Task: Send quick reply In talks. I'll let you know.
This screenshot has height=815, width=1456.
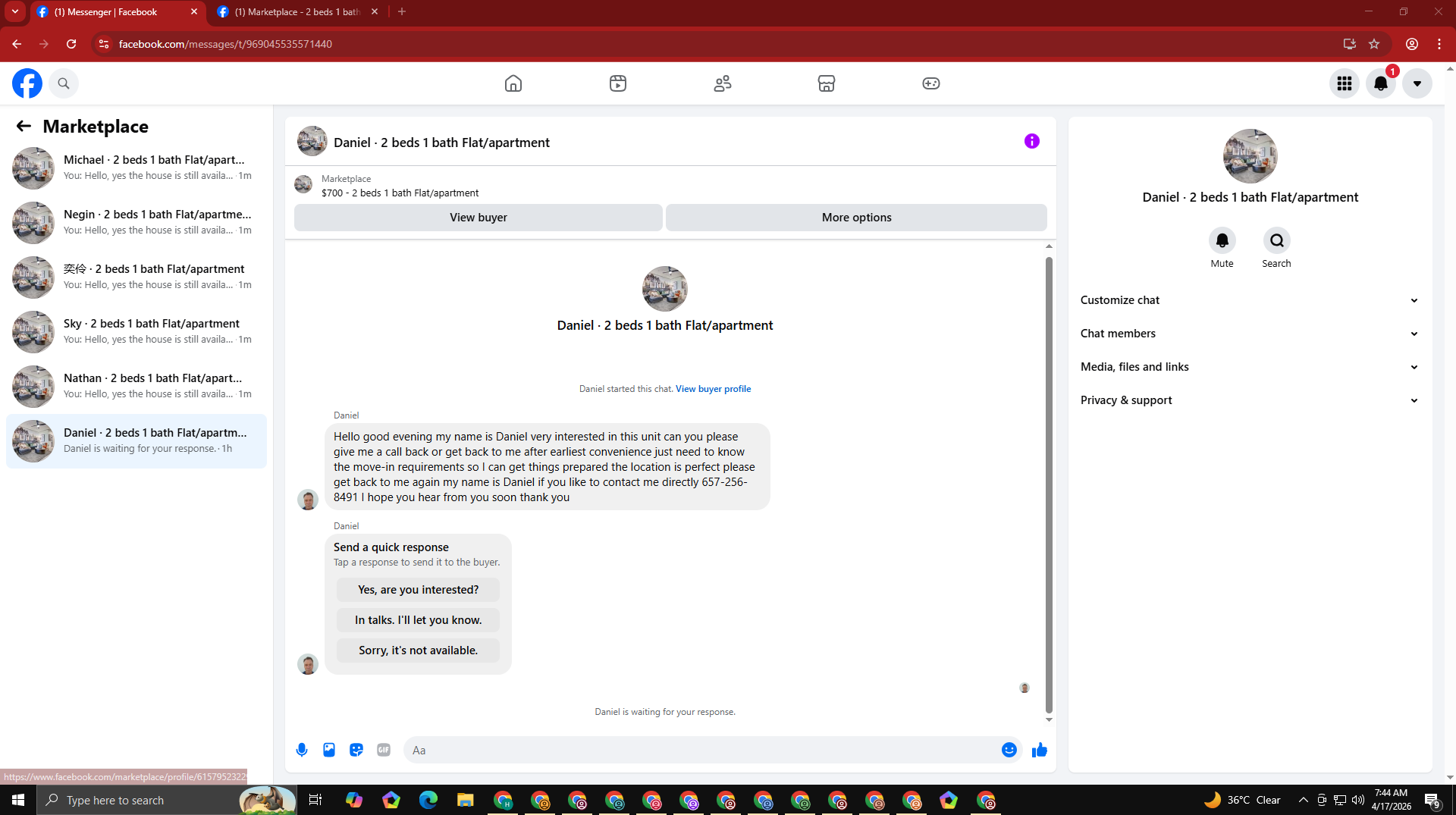Action: coord(418,620)
